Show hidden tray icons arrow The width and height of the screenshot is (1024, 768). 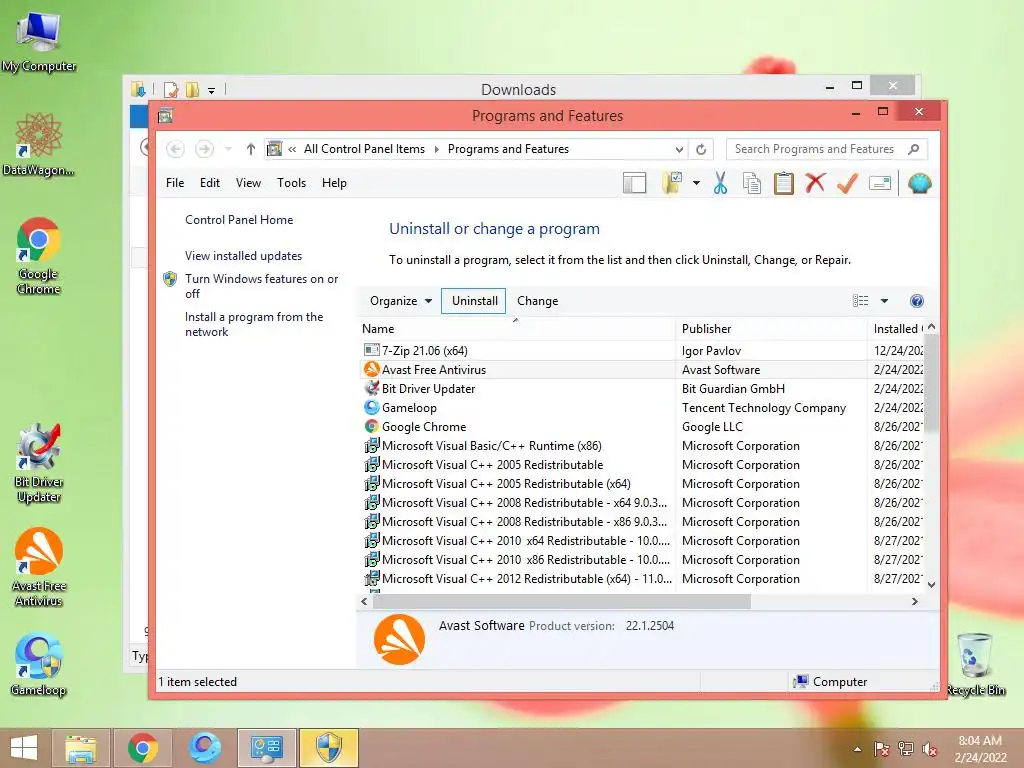(x=857, y=749)
